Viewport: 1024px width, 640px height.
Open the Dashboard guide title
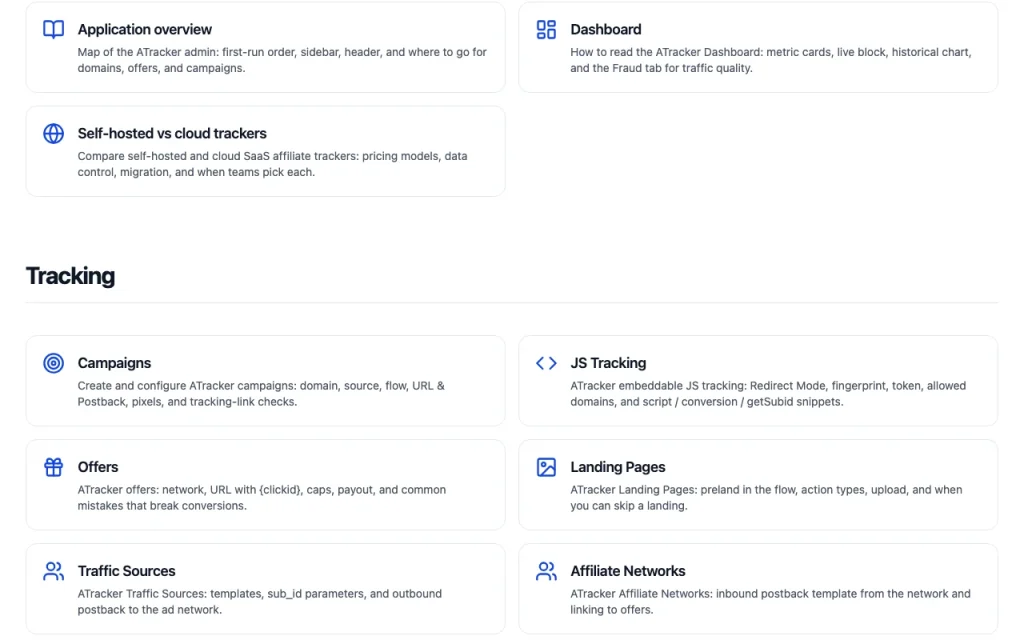click(605, 29)
